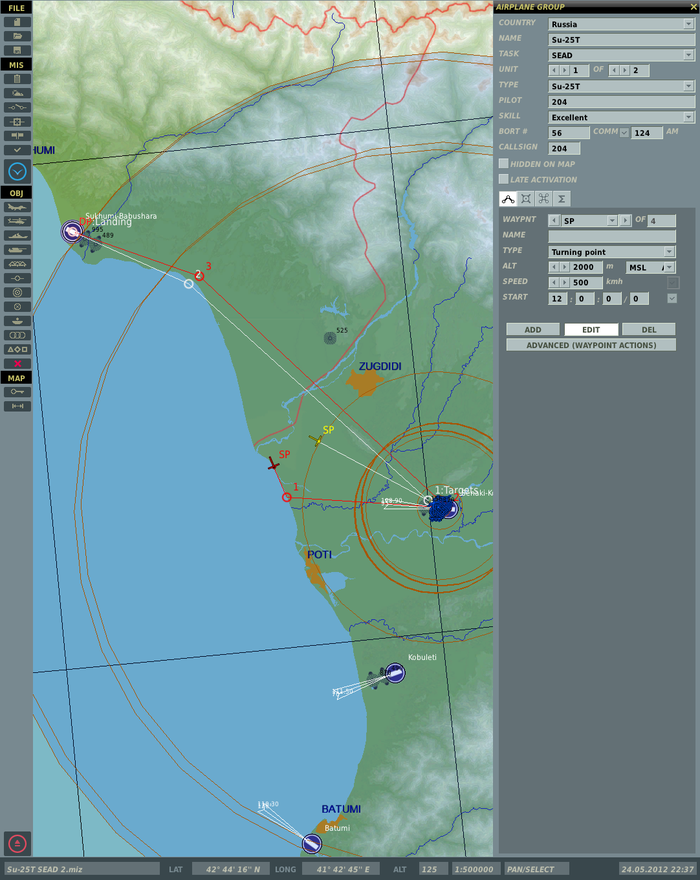Screen dimensions: 700x880
Task: Switch to the Route waypoints tab
Action: point(508,198)
